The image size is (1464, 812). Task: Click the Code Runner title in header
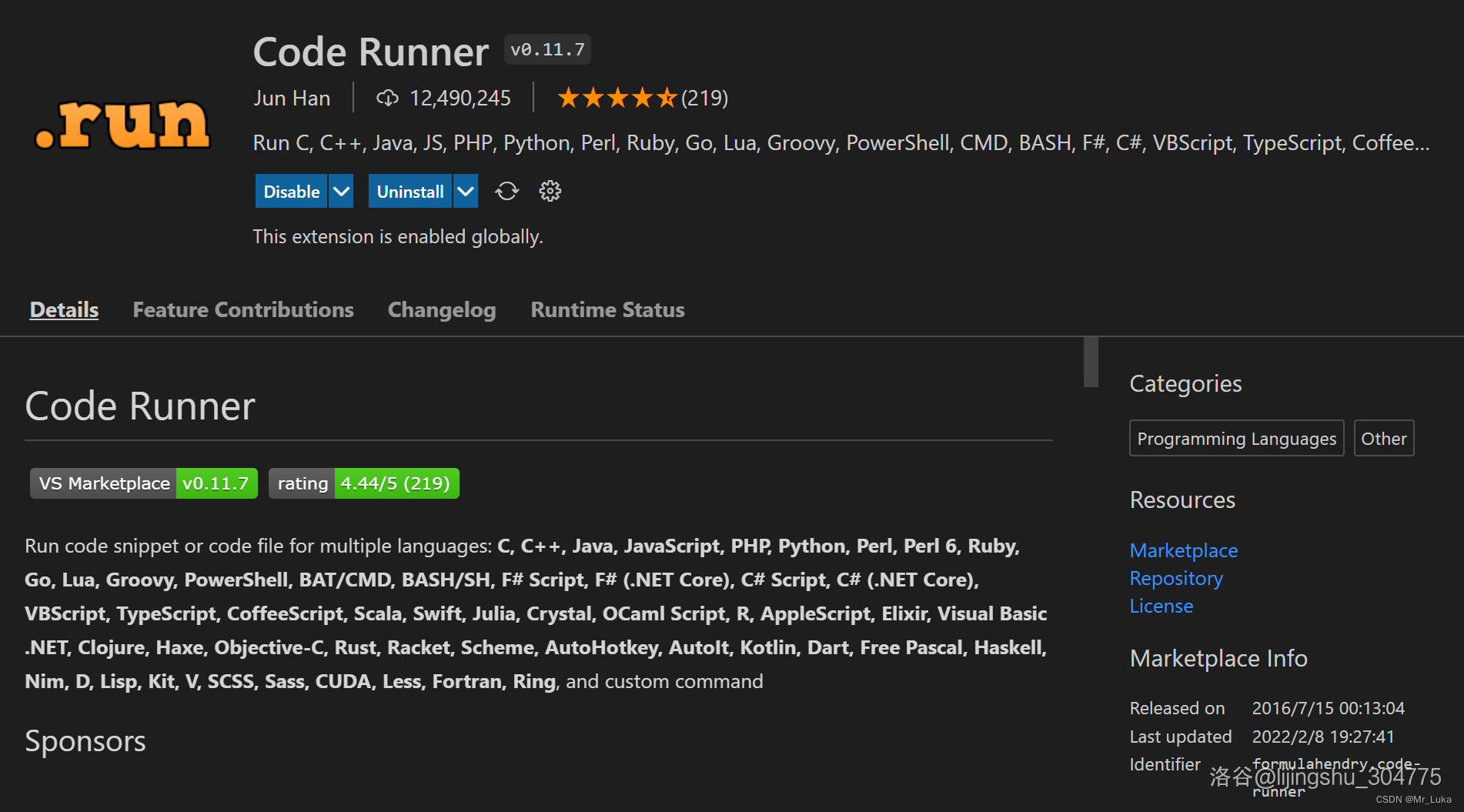[x=371, y=52]
